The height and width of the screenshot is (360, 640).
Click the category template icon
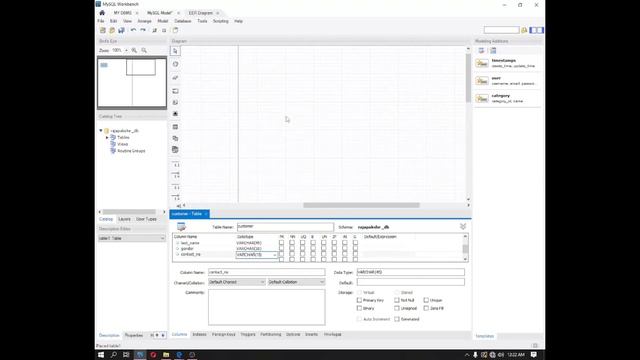pos(482,98)
